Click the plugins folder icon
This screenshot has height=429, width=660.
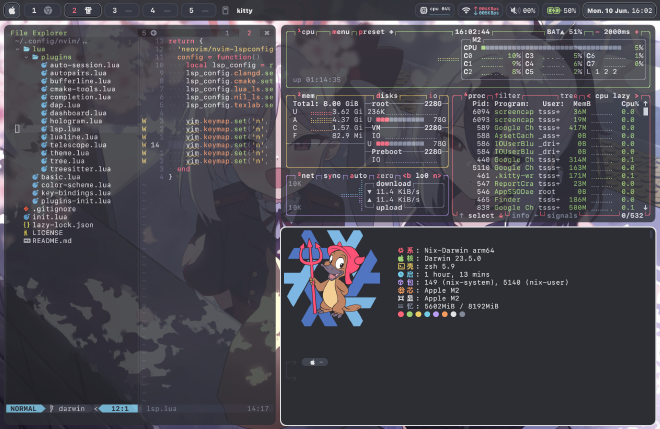[x=35, y=57]
